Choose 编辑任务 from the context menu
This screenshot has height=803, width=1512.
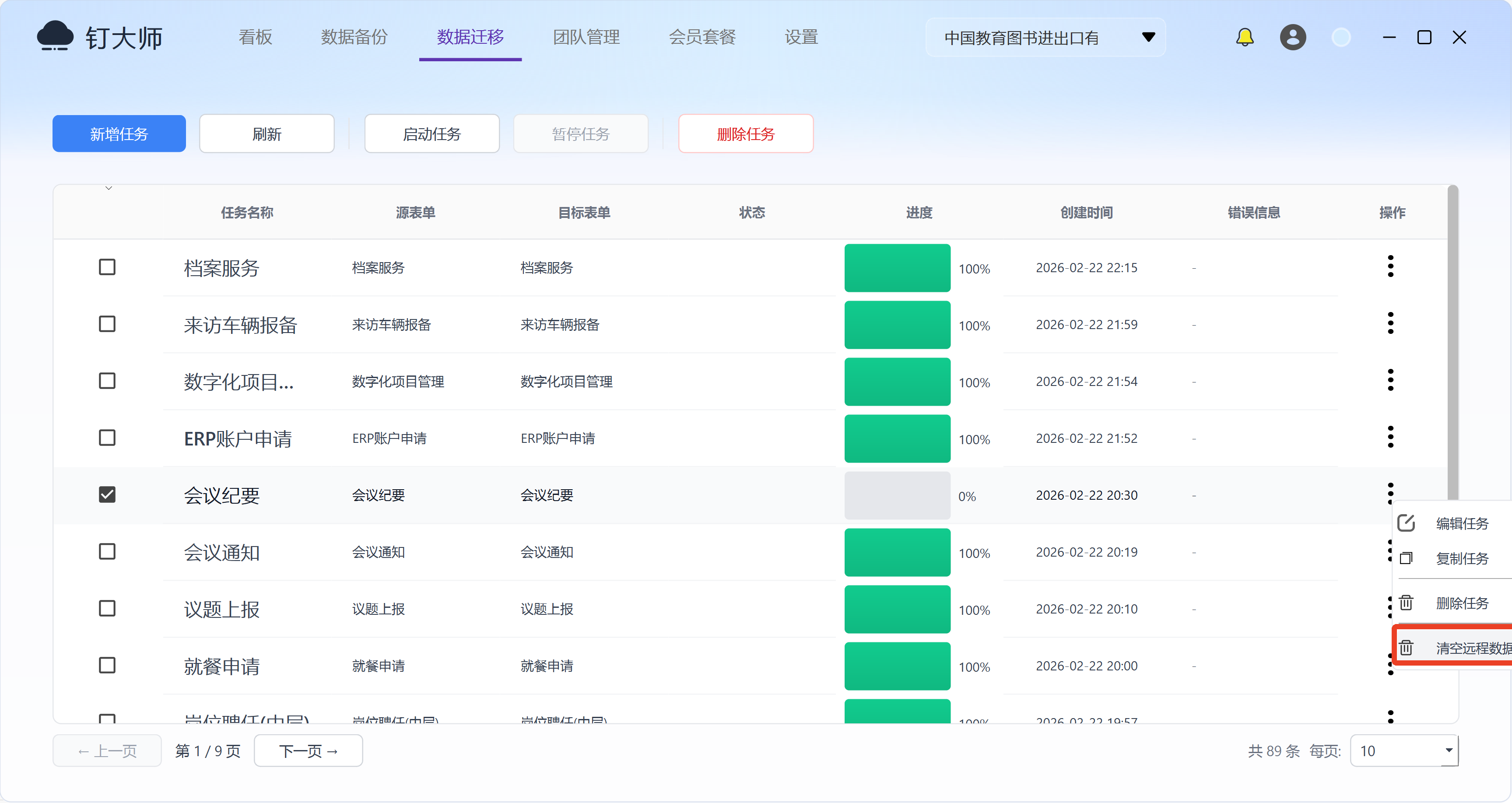(1452, 523)
